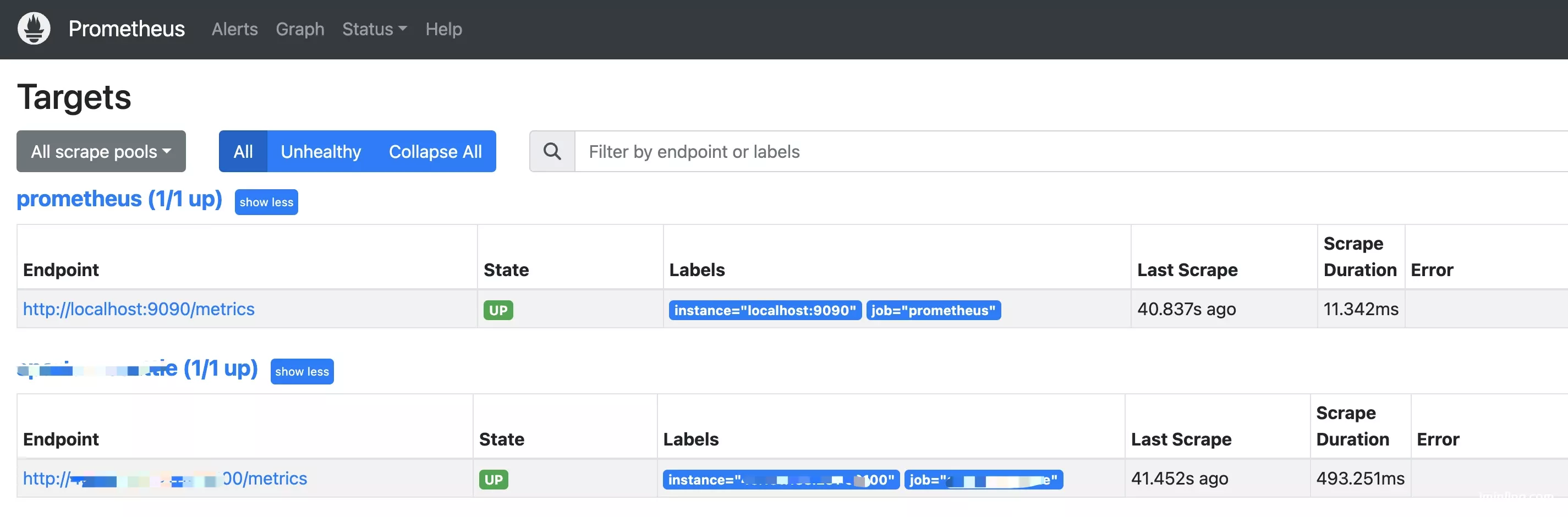The height and width of the screenshot is (517, 1568).
Task: Click show less for the prometheus pool
Action: 266,202
